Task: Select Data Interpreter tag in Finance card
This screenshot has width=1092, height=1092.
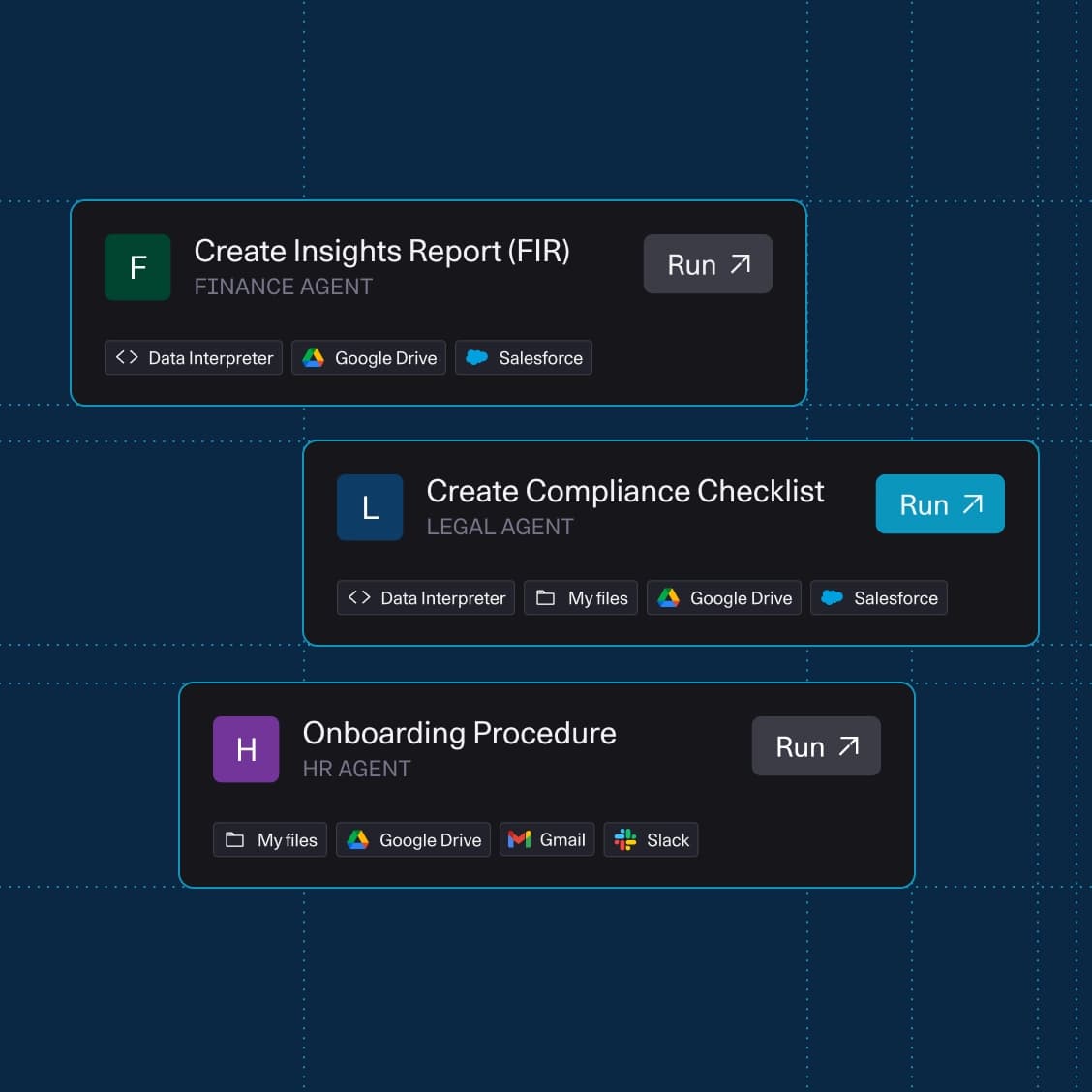Action: [x=194, y=358]
